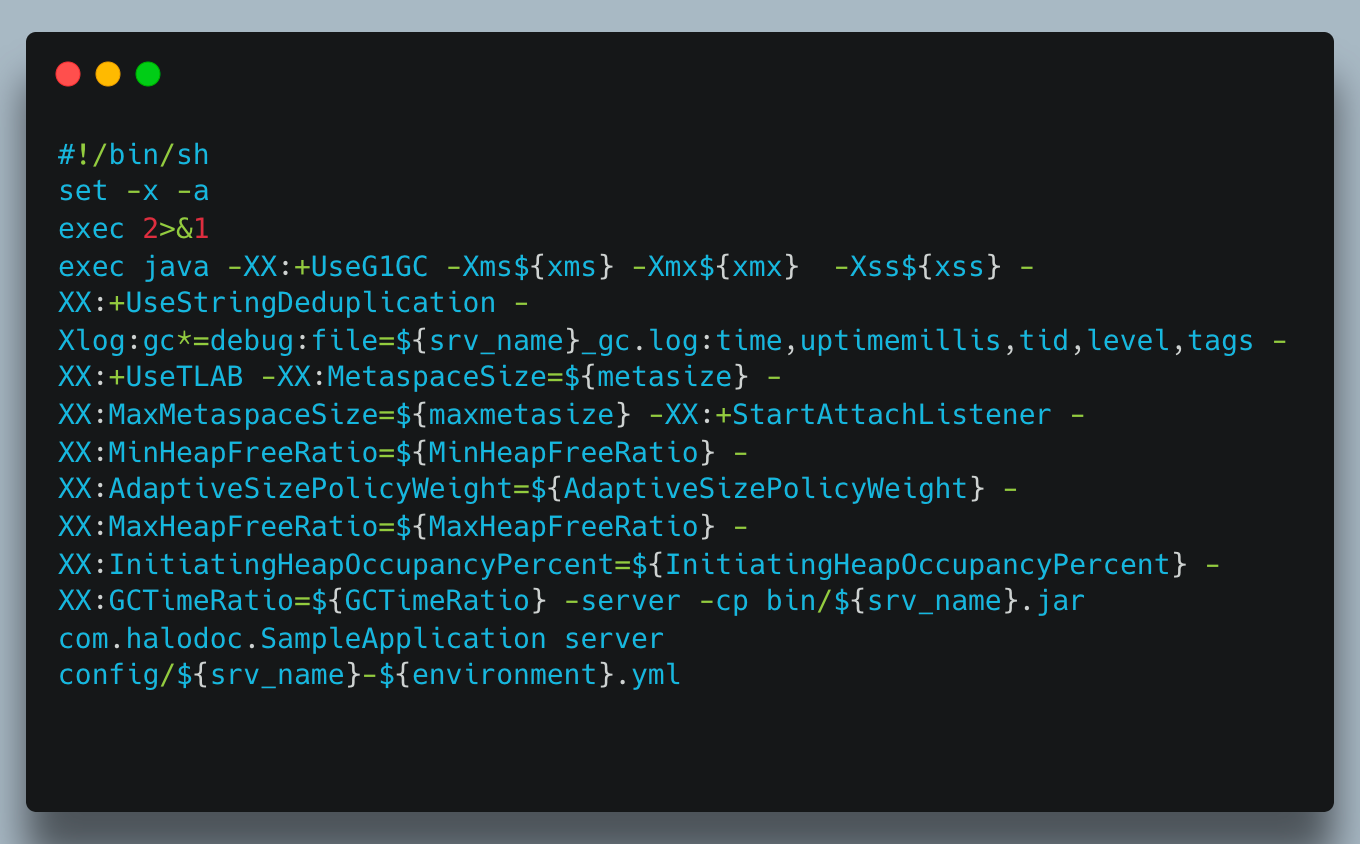Click the +StartAttachListener flag
The width and height of the screenshot is (1360, 844).
coord(883,415)
